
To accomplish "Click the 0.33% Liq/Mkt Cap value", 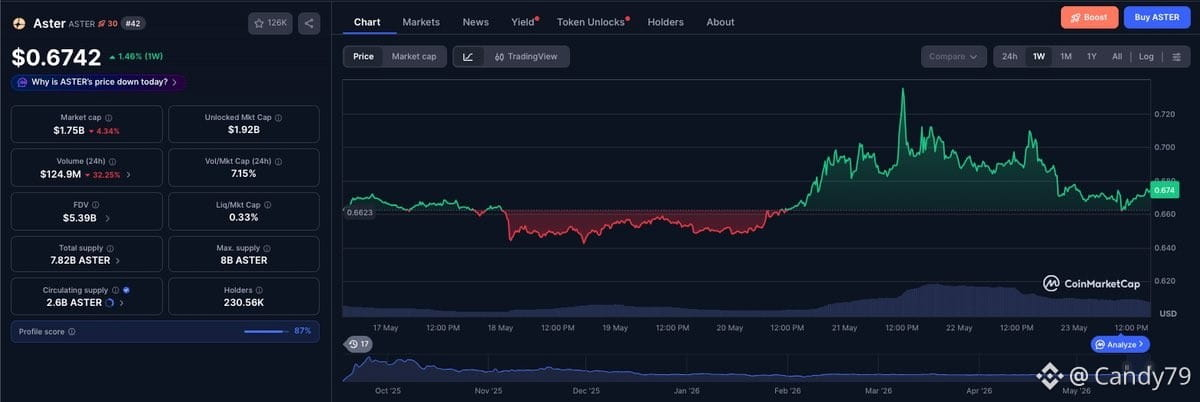I will [x=243, y=217].
